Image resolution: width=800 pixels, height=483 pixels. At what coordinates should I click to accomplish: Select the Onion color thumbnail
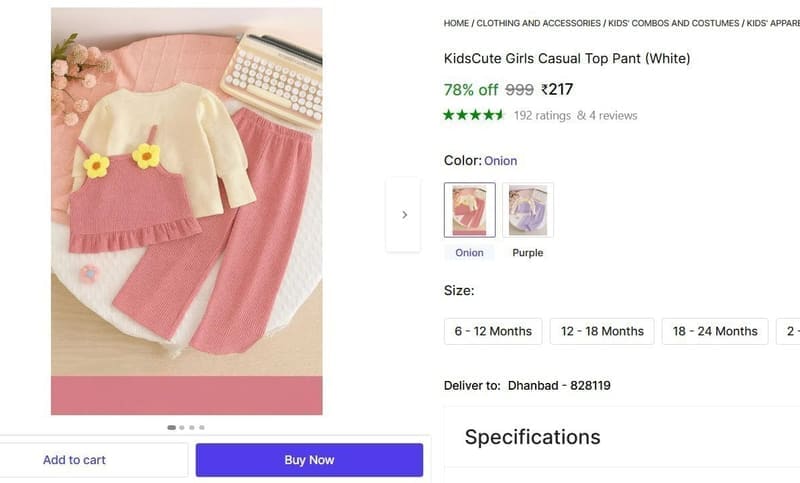pos(469,210)
